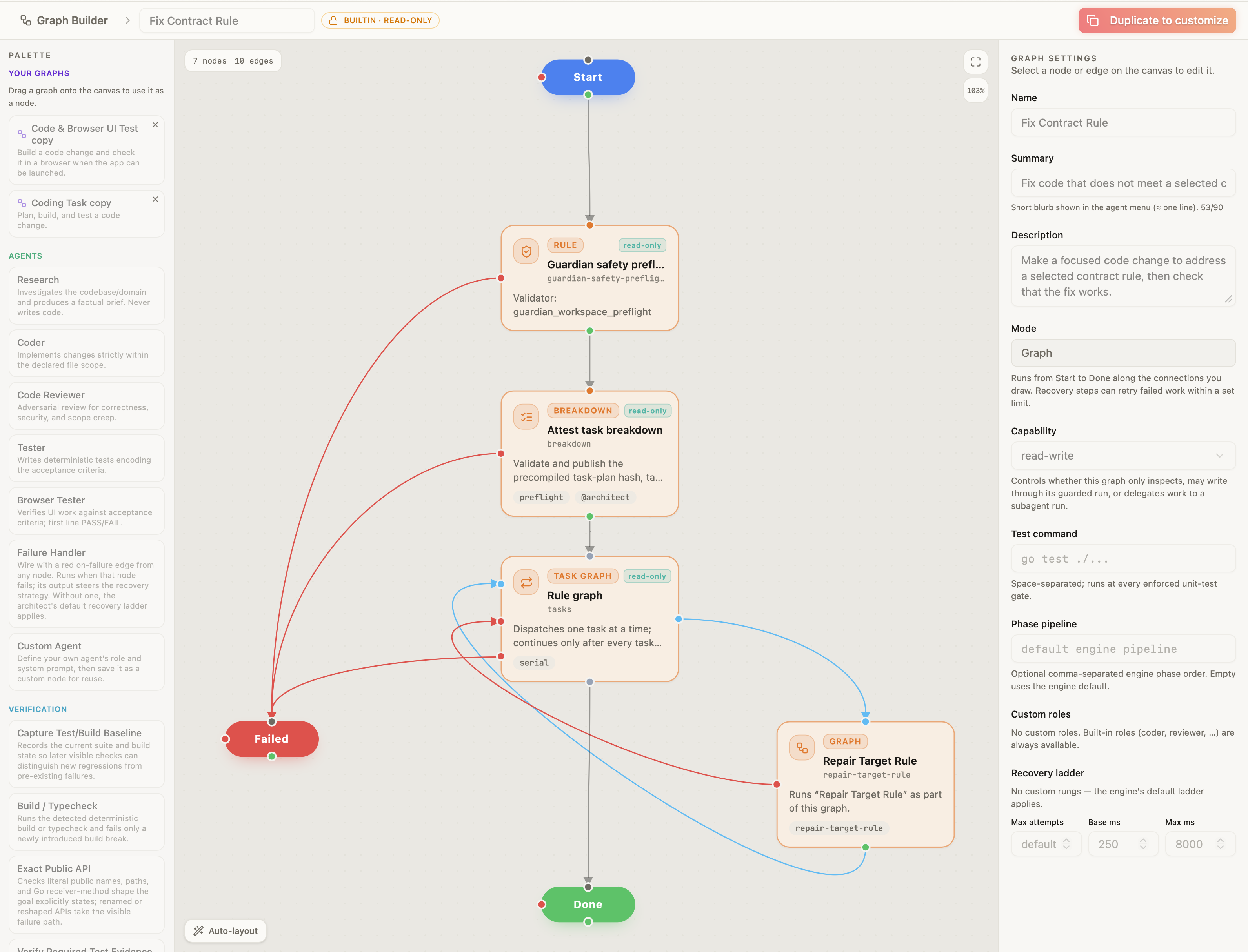This screenshot has width=1248, height=952.
Task: Click the loop icon on Rule graph node
Action: [x=526, y=582]
